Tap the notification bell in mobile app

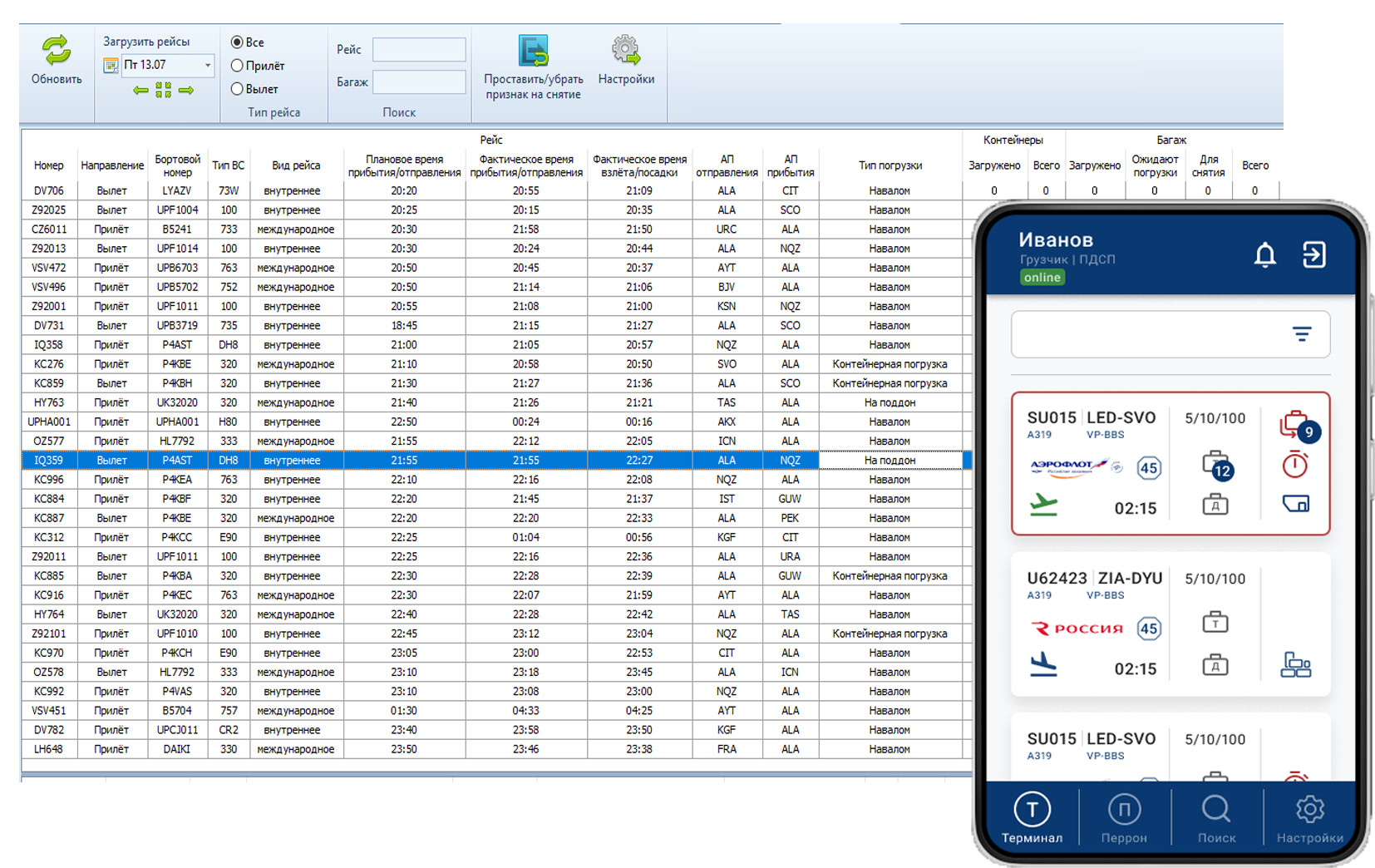1264,254
